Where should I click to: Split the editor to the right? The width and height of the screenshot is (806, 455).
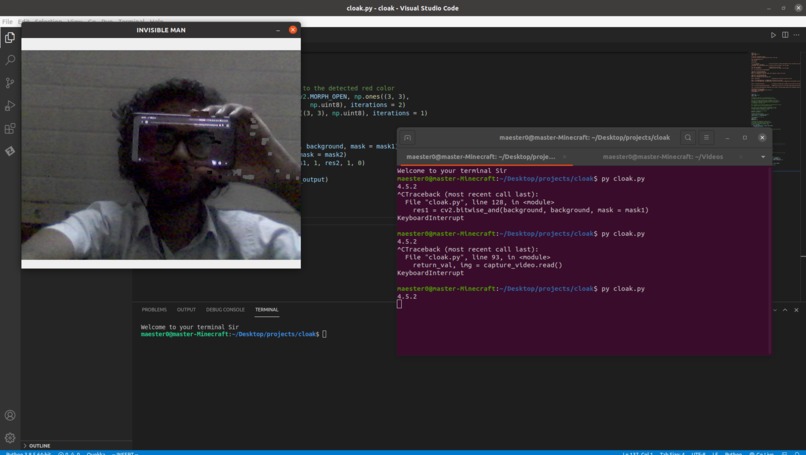coord(785,35)
